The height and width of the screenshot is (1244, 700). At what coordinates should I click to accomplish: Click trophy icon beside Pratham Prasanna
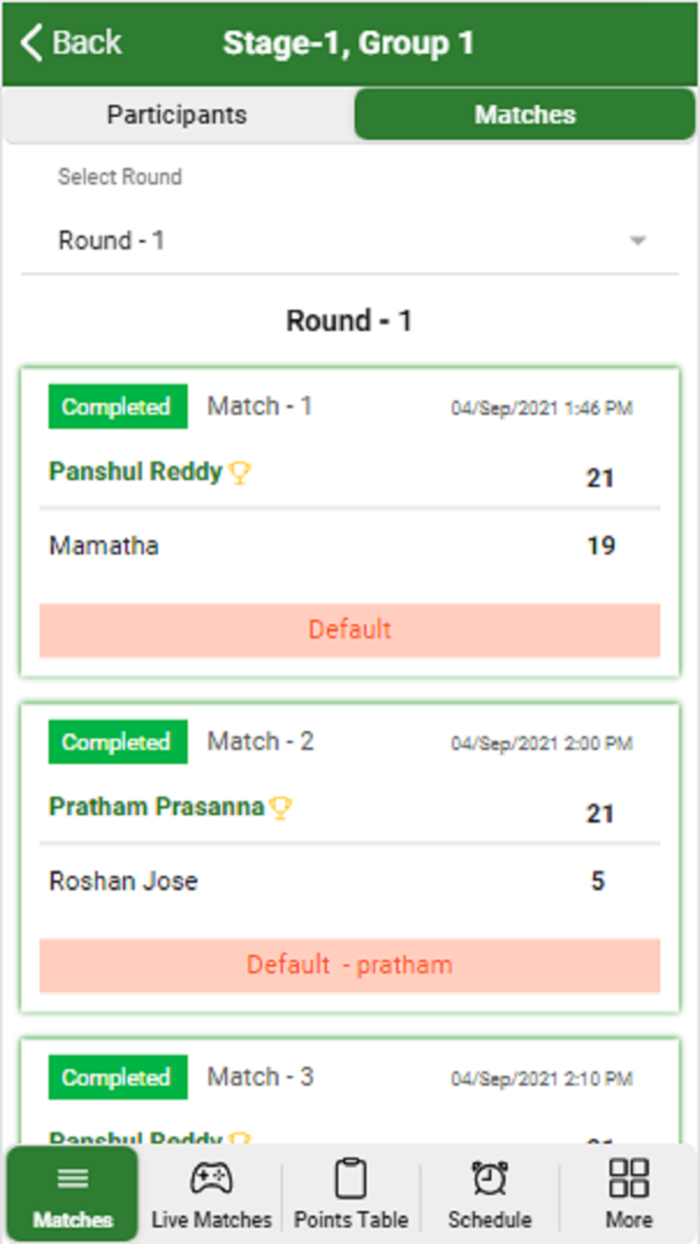click(x=281, y=808)
